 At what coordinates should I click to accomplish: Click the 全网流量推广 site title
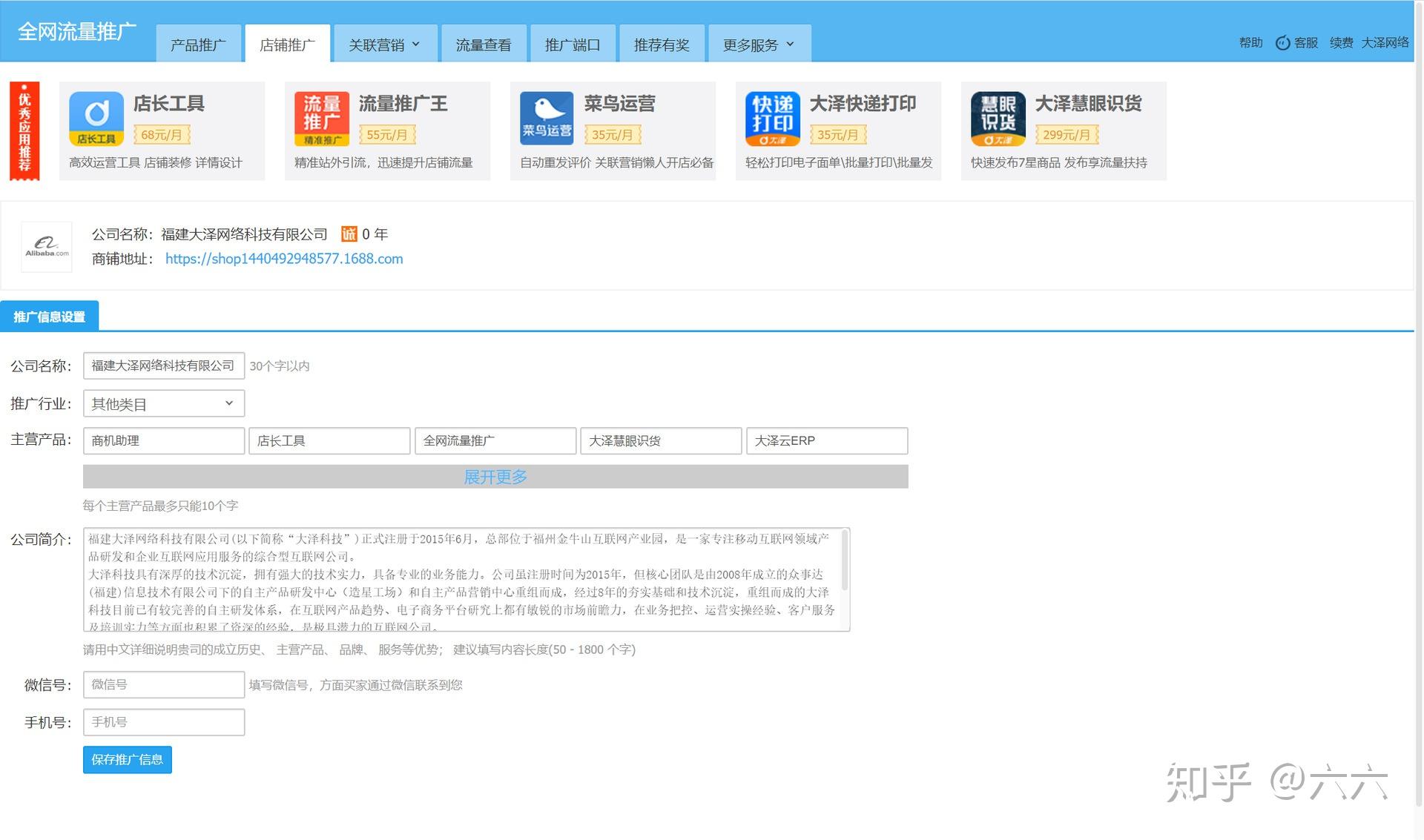[x=77, y=31]
